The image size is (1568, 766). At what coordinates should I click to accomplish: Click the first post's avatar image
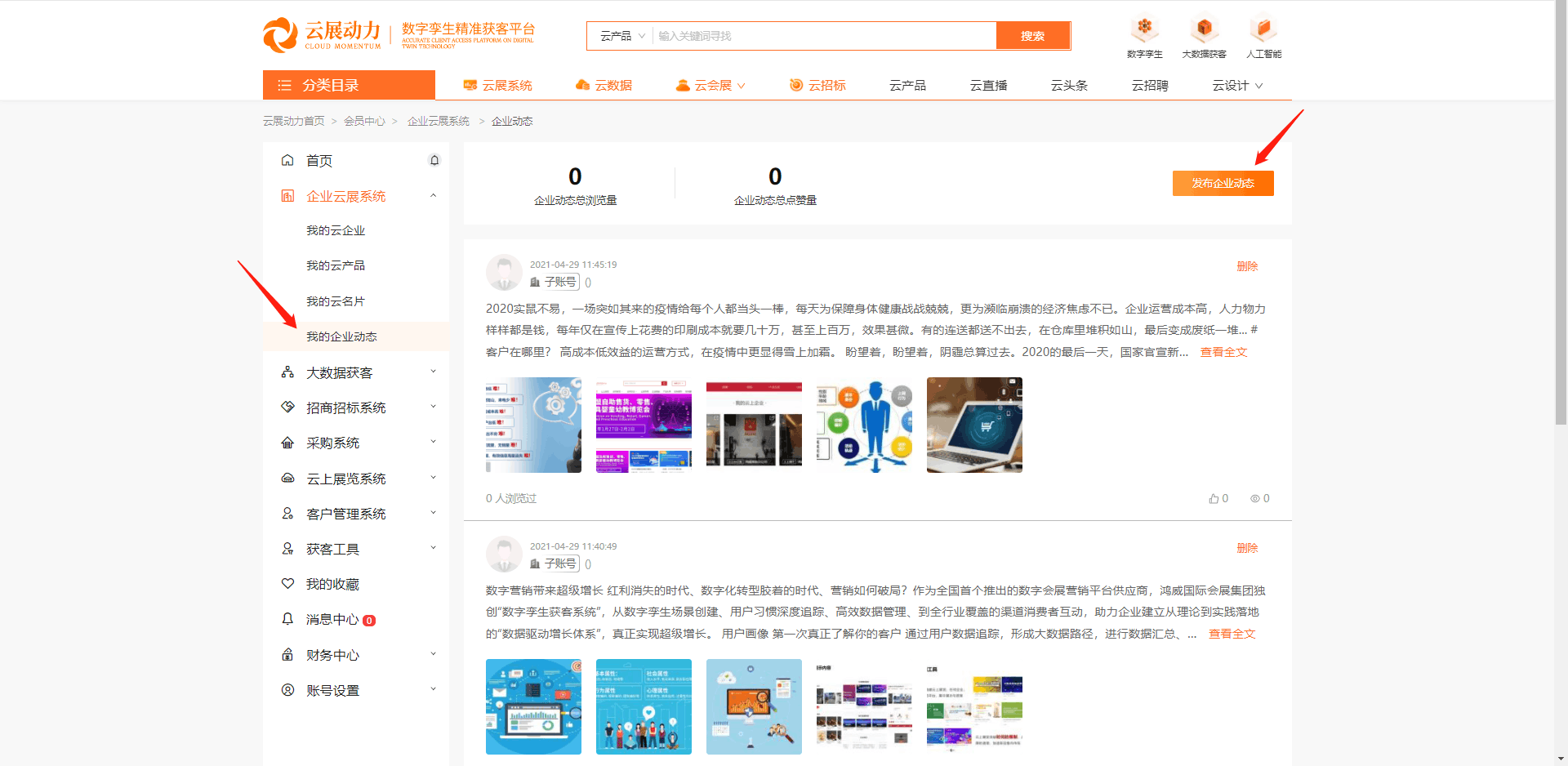[504, 272]
